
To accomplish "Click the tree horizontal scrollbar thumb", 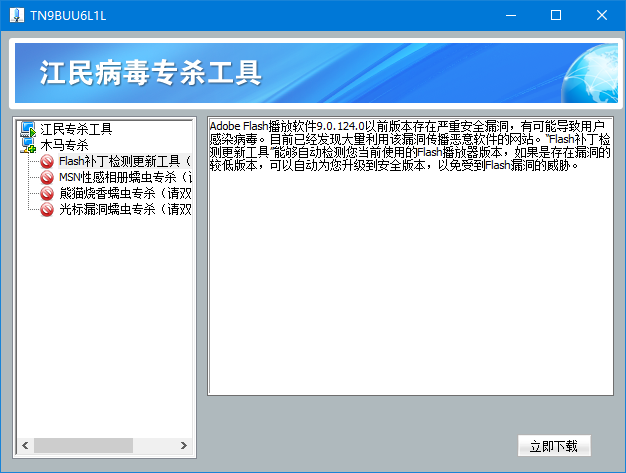I will click(83, 445).
